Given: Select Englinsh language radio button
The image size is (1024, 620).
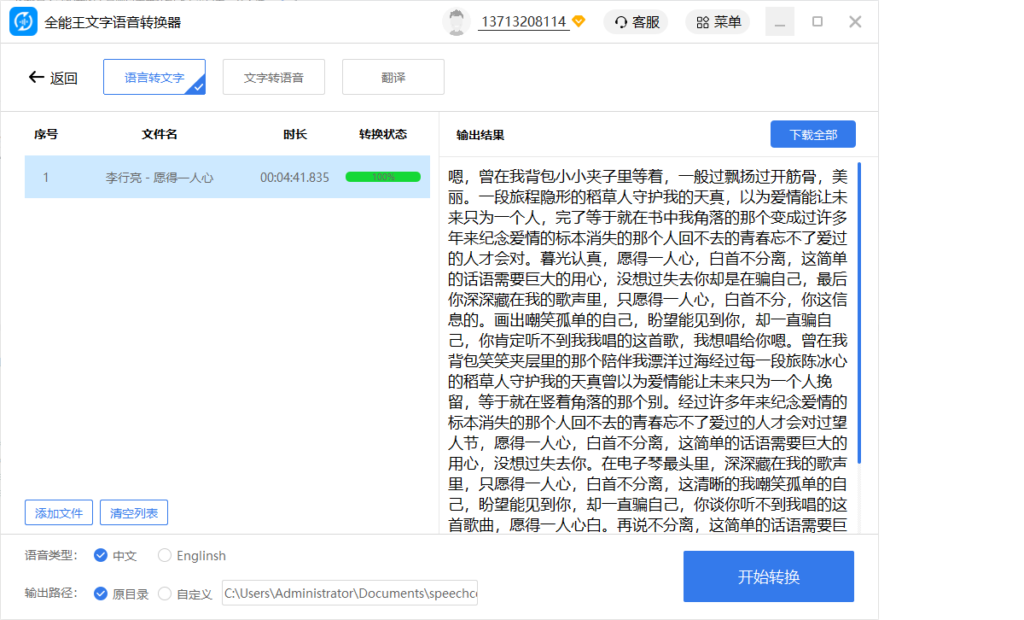Looking at the screenshot, I should tap(165, 555).
